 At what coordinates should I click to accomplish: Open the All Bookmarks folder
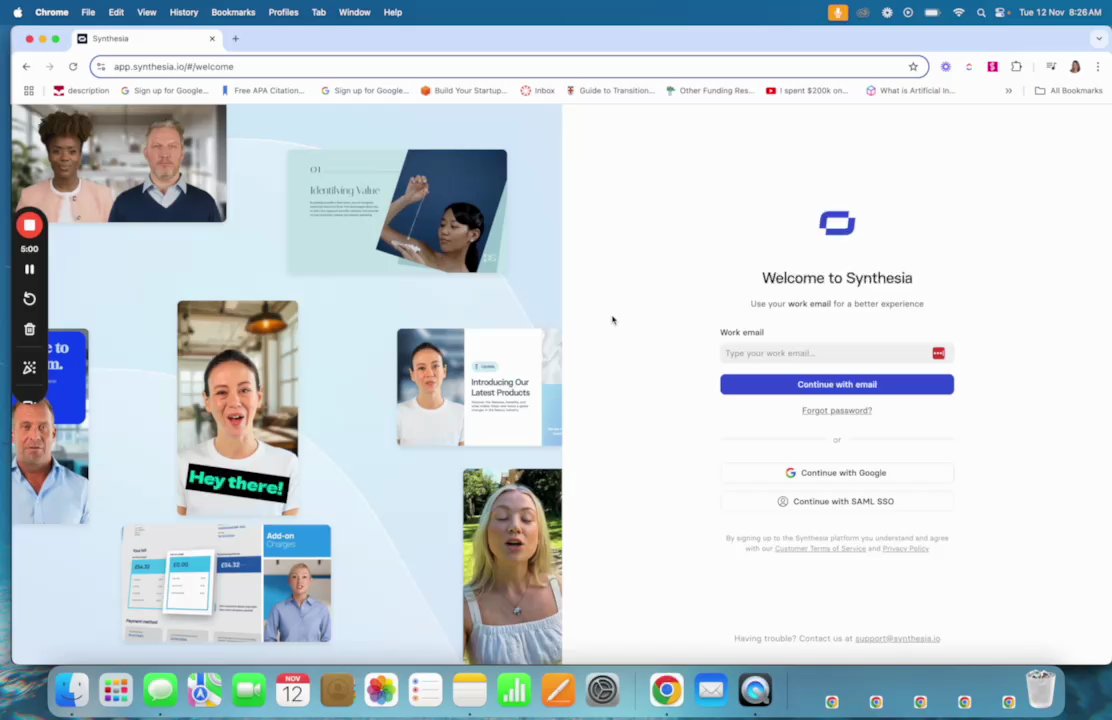point(1068,91)
